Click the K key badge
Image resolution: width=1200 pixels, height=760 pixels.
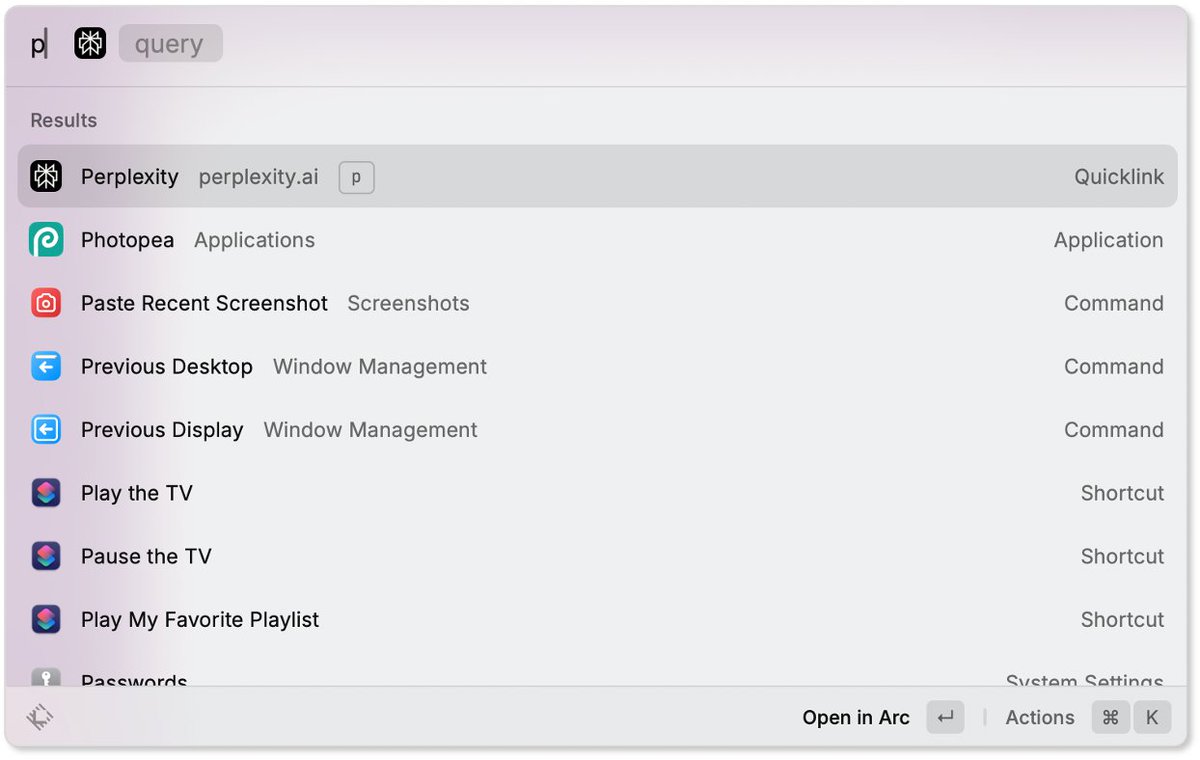click(x=1152, y=717)
